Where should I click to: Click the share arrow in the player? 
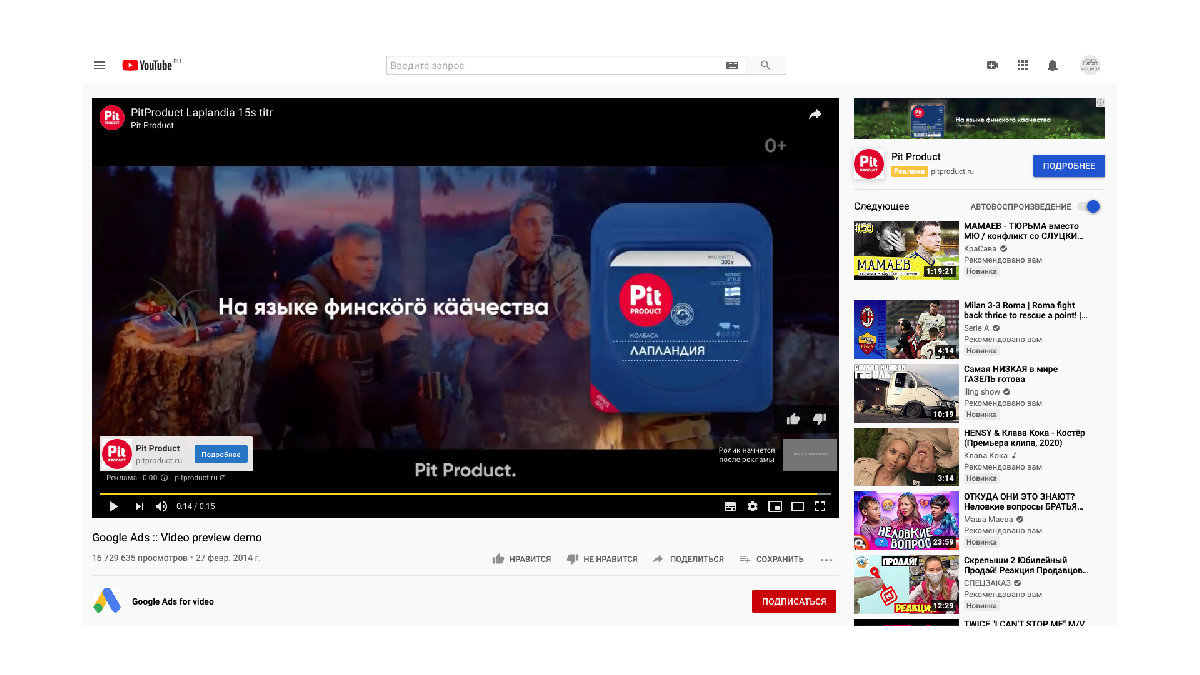[815, 115]
